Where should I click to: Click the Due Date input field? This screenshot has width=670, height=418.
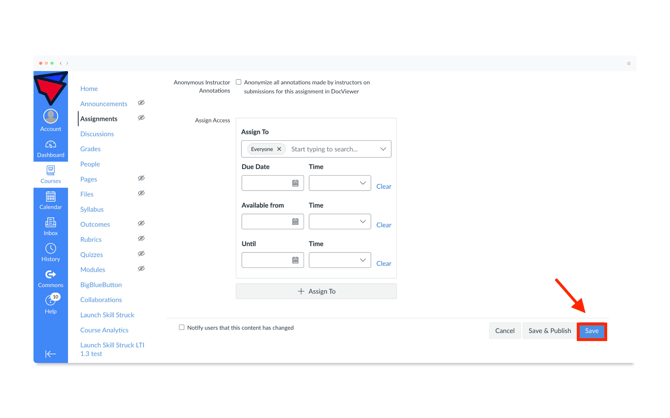click(273, 183)
